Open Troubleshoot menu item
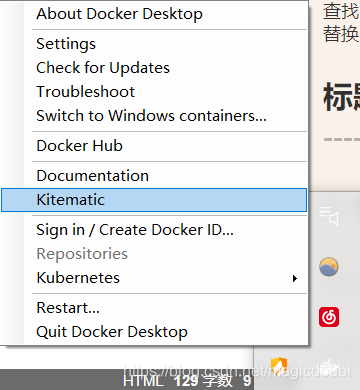The image size is (360, 390). [x=153, y=92]
